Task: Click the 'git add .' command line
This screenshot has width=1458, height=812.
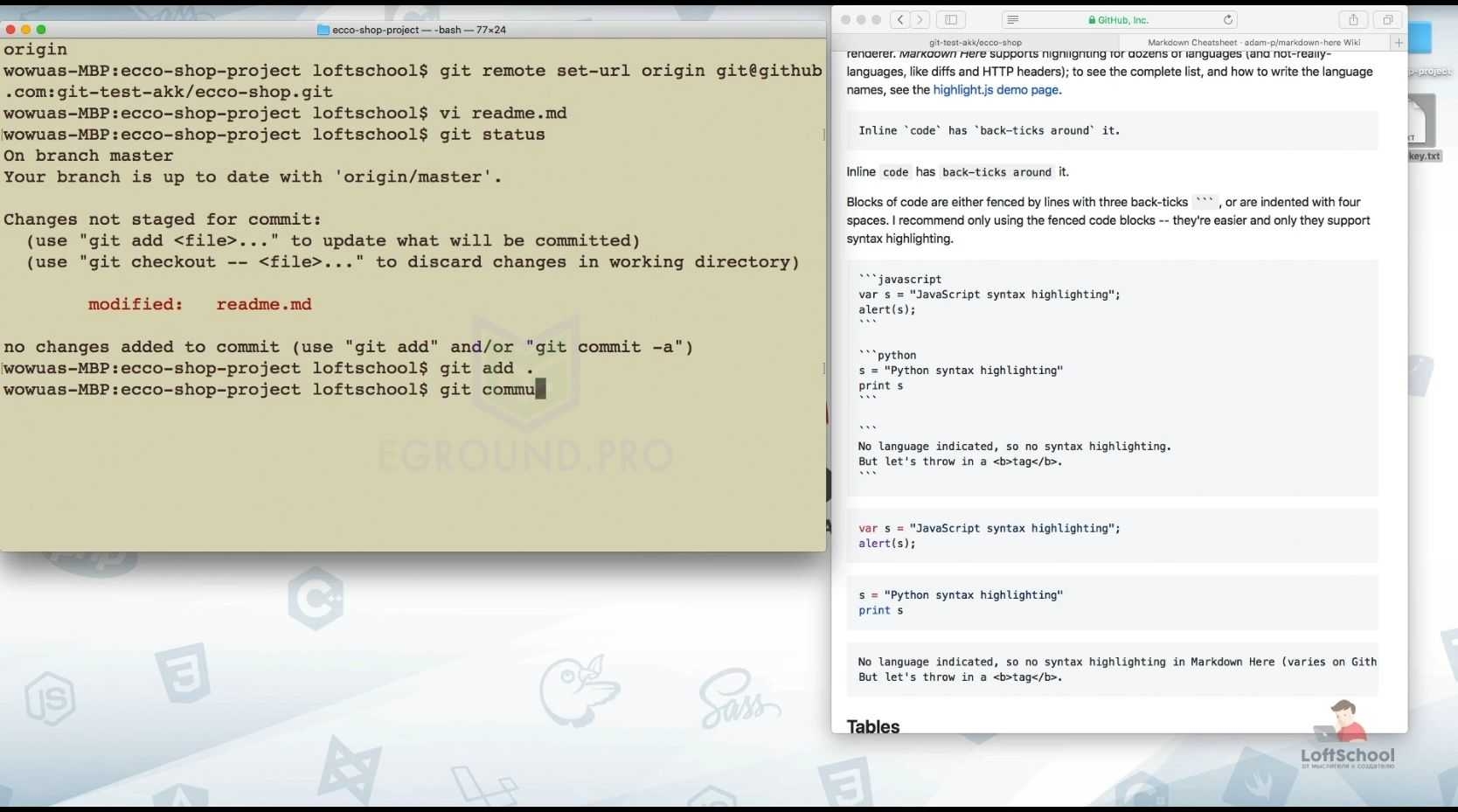Action: click(x=268, y=369)
